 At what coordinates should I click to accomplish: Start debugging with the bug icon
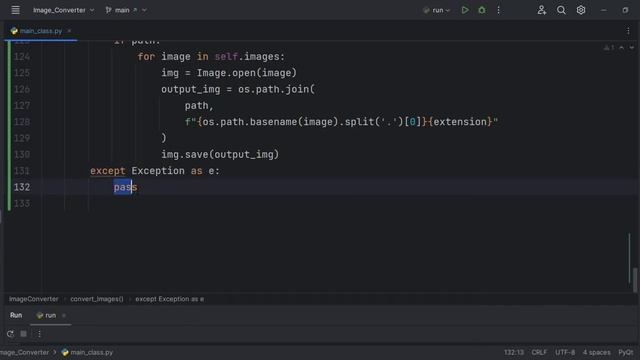point(482,10)
